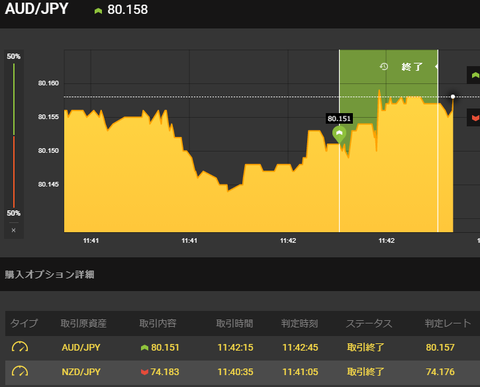Screen dimensions: 480x387
Task: Click the current price 80.158 in header
Action: tap(127, 10)
